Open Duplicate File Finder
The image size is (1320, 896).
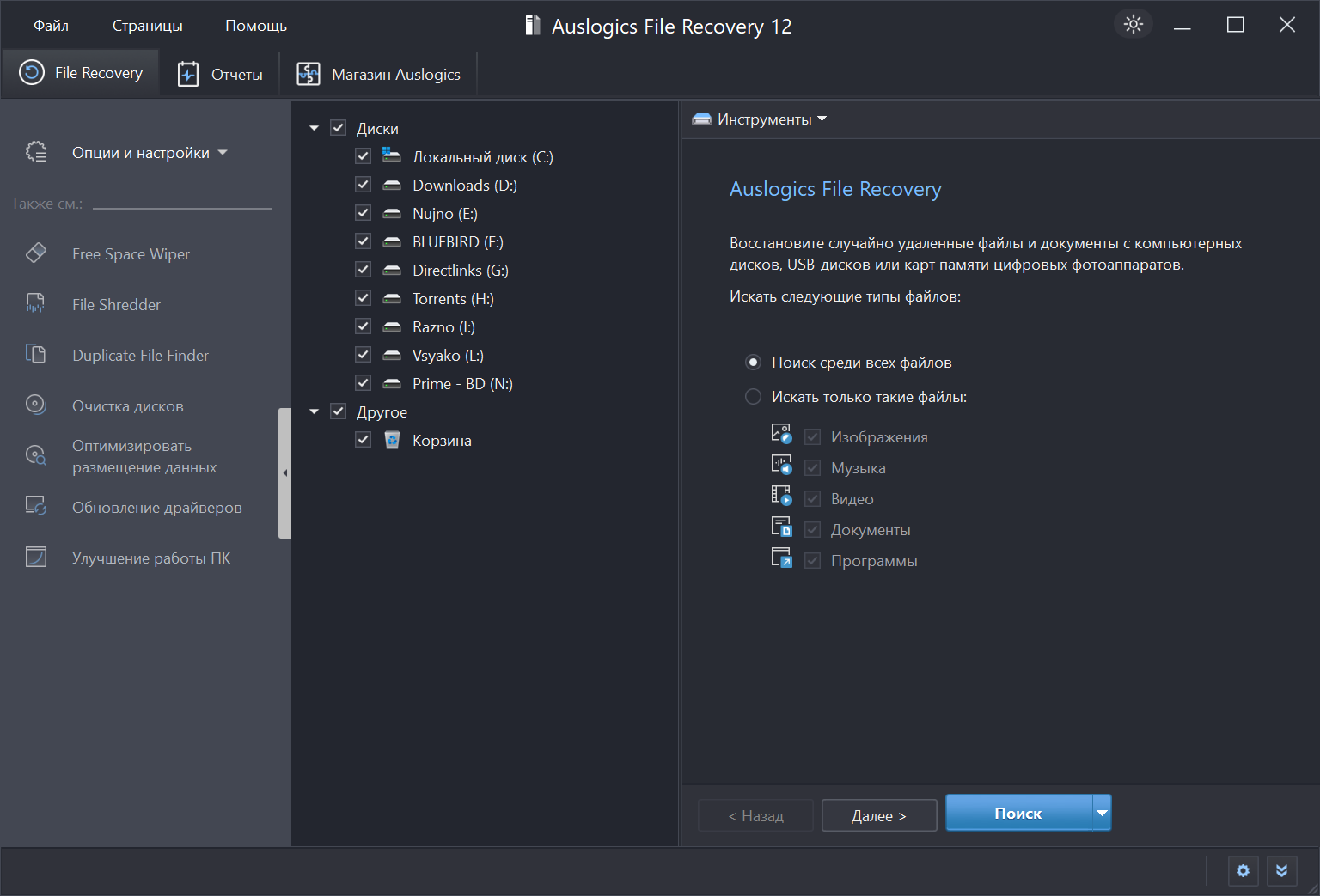click(x=140, y=356)
